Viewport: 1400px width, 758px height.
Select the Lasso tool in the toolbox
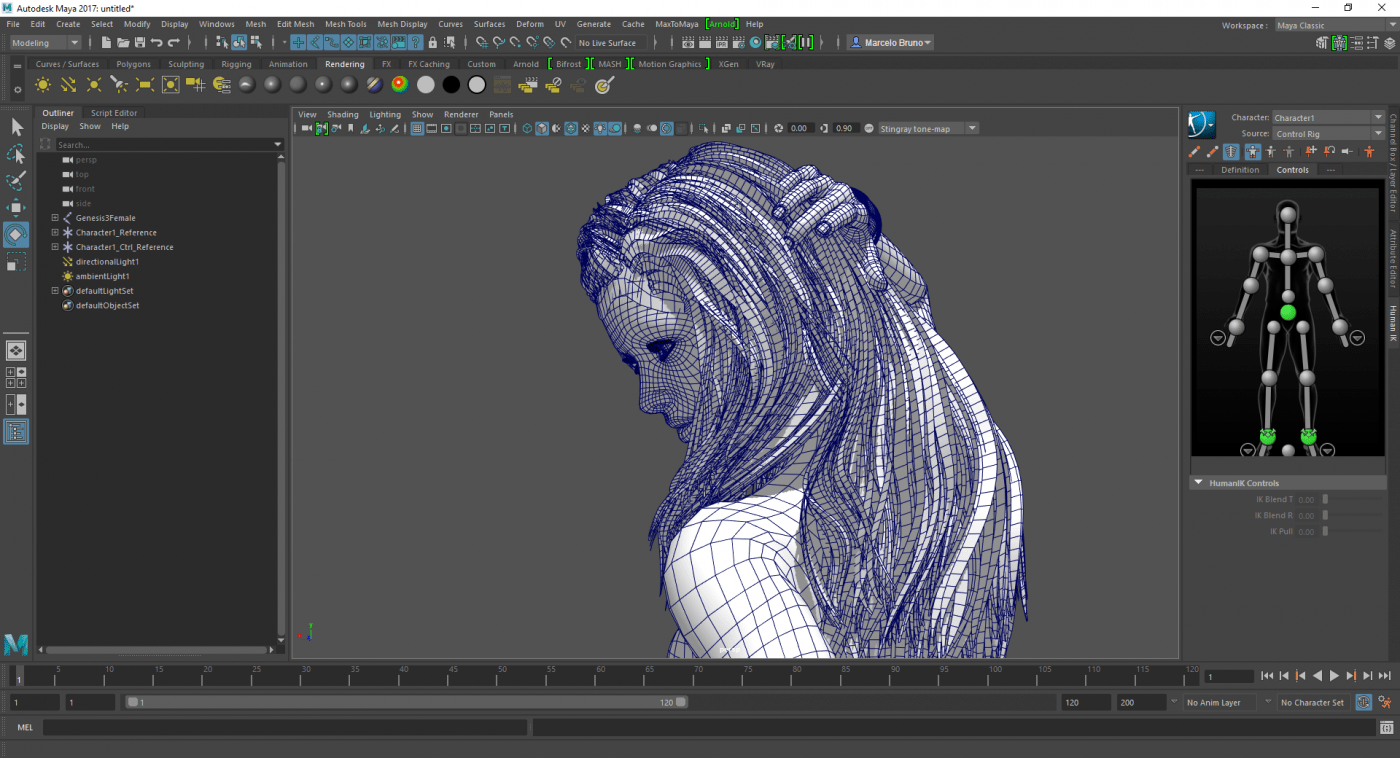(x=16, y=154)
